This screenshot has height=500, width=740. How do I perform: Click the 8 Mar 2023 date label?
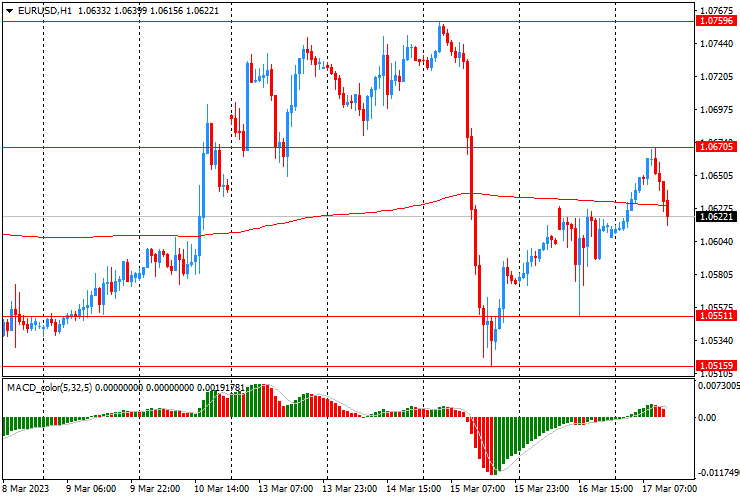[x=26, y=488]
